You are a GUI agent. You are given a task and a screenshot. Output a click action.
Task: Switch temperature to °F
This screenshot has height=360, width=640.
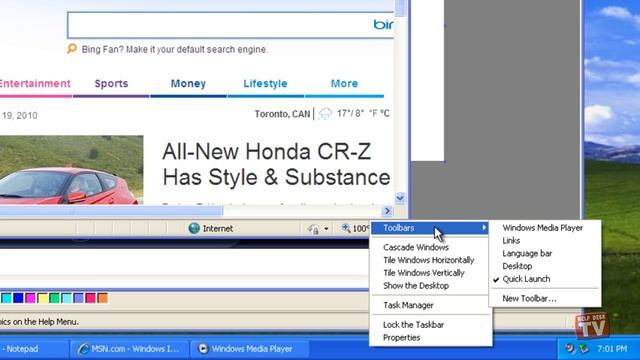tap(373, 113)
